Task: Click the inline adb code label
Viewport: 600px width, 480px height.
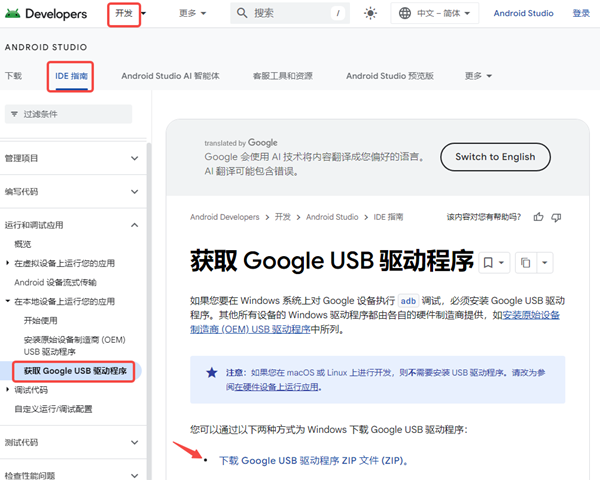Action: pos(408,301)
